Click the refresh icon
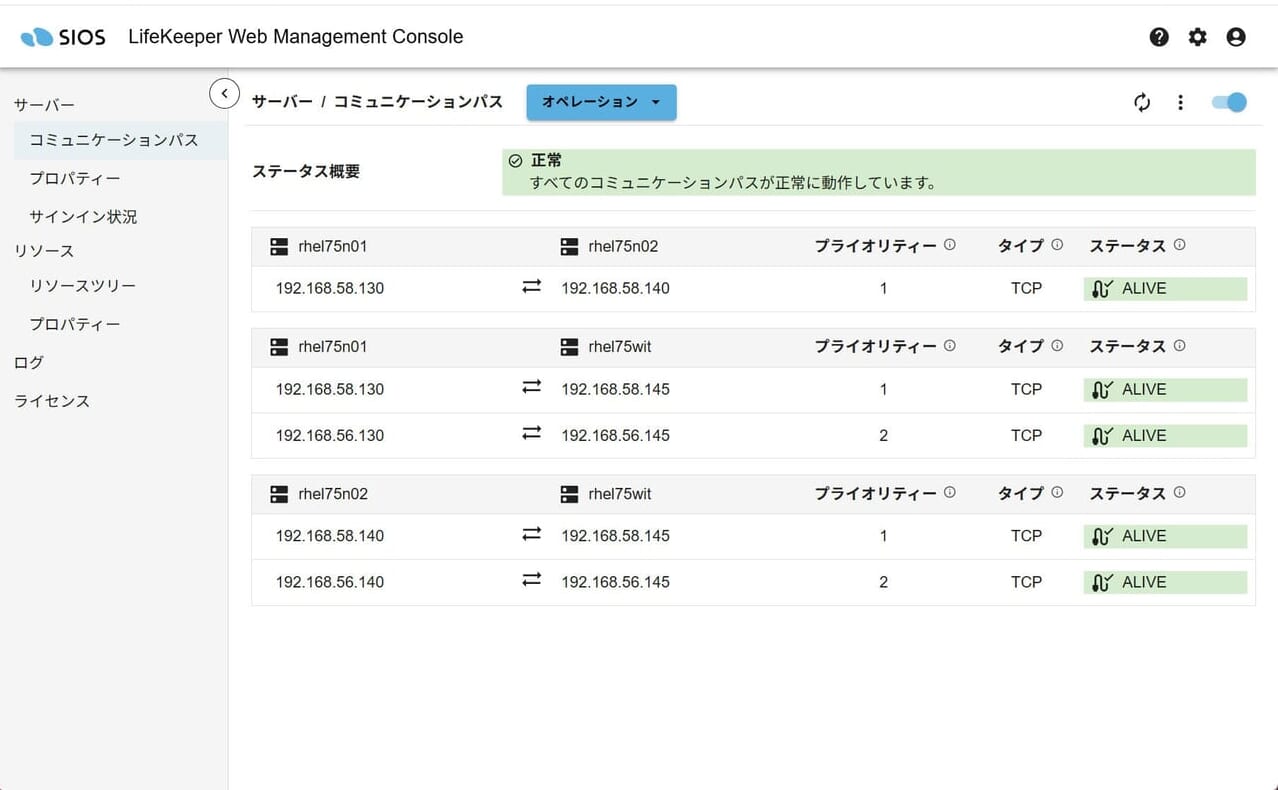The height and width of the screenshot is (790, 1278). [x=1142, y=102]
